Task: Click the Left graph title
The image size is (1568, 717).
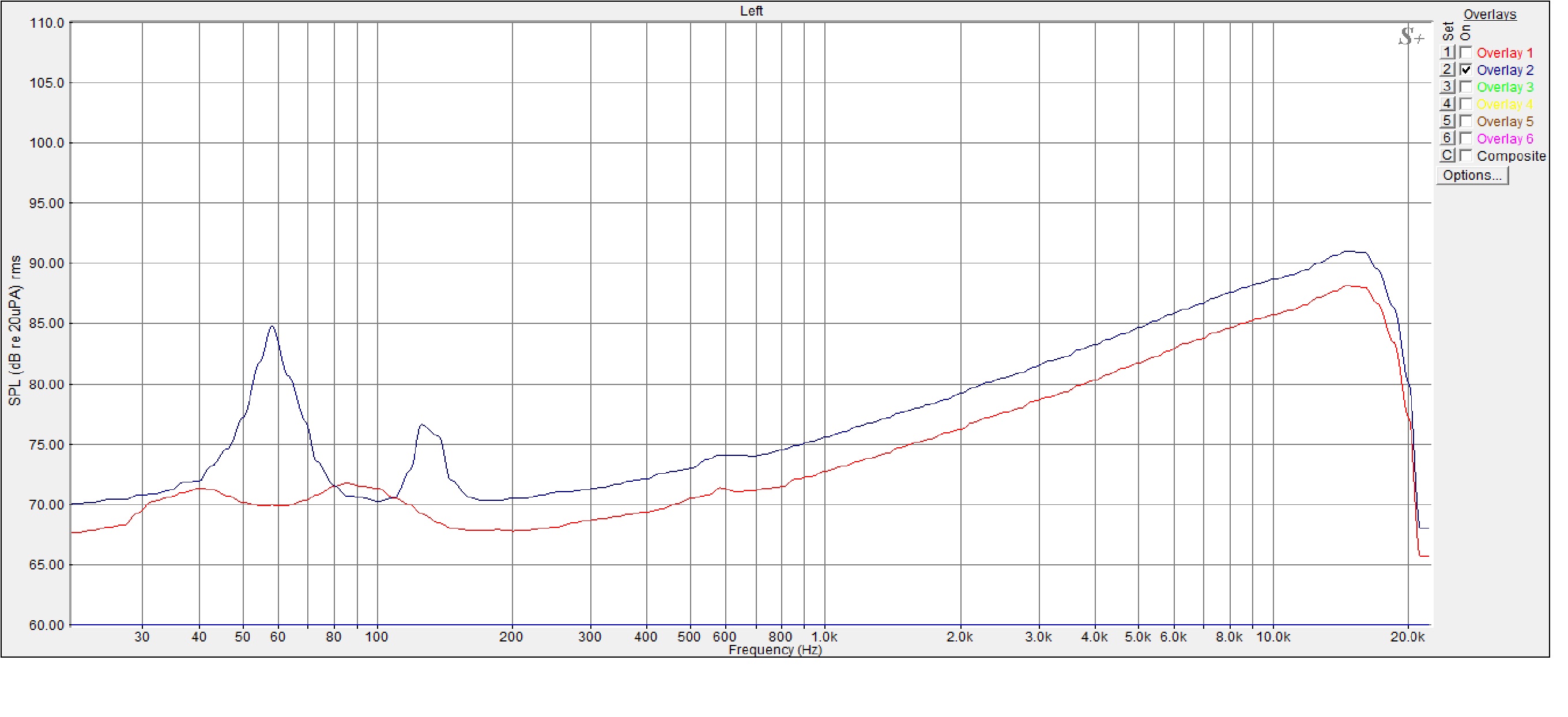Action: click(751, 10)
